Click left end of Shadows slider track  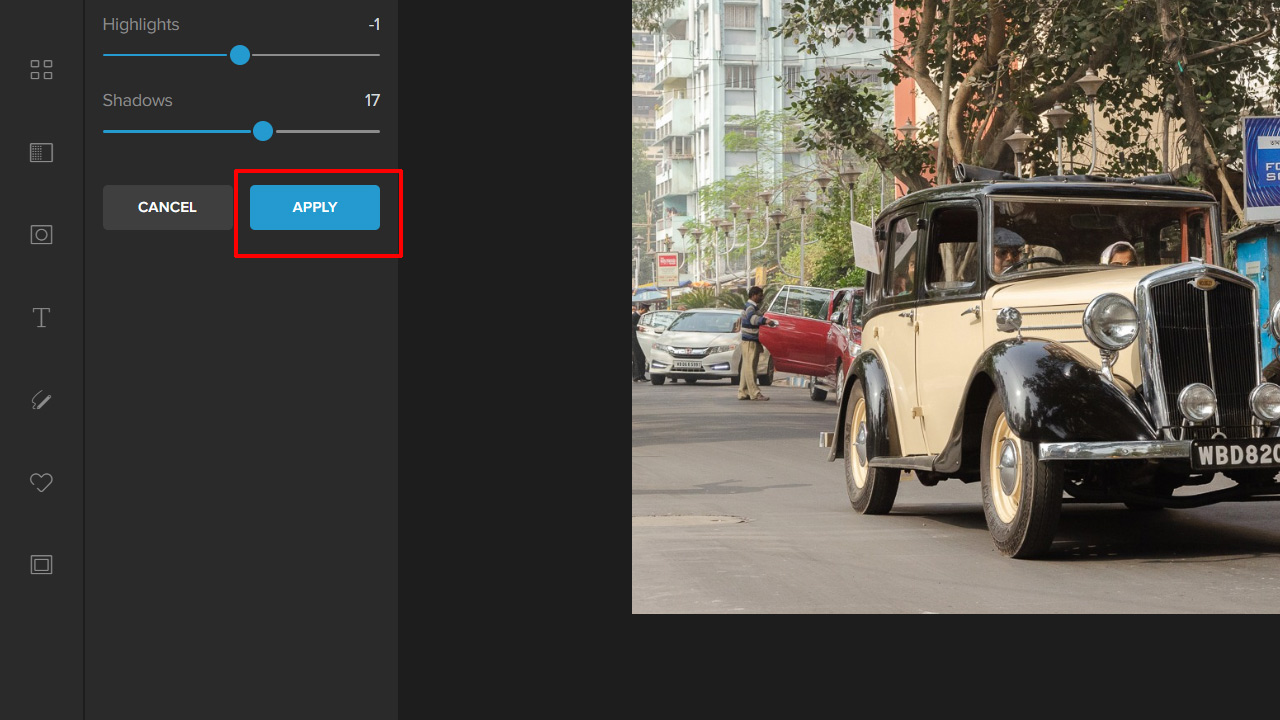[107, 131]
